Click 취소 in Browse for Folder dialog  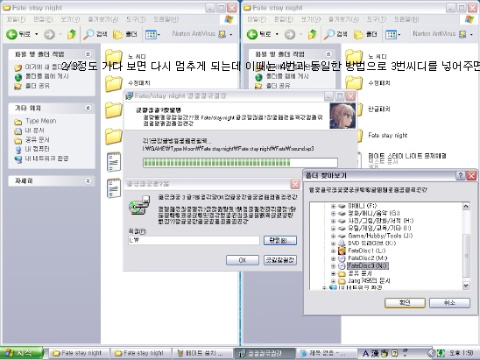click(x=450, y=303)
